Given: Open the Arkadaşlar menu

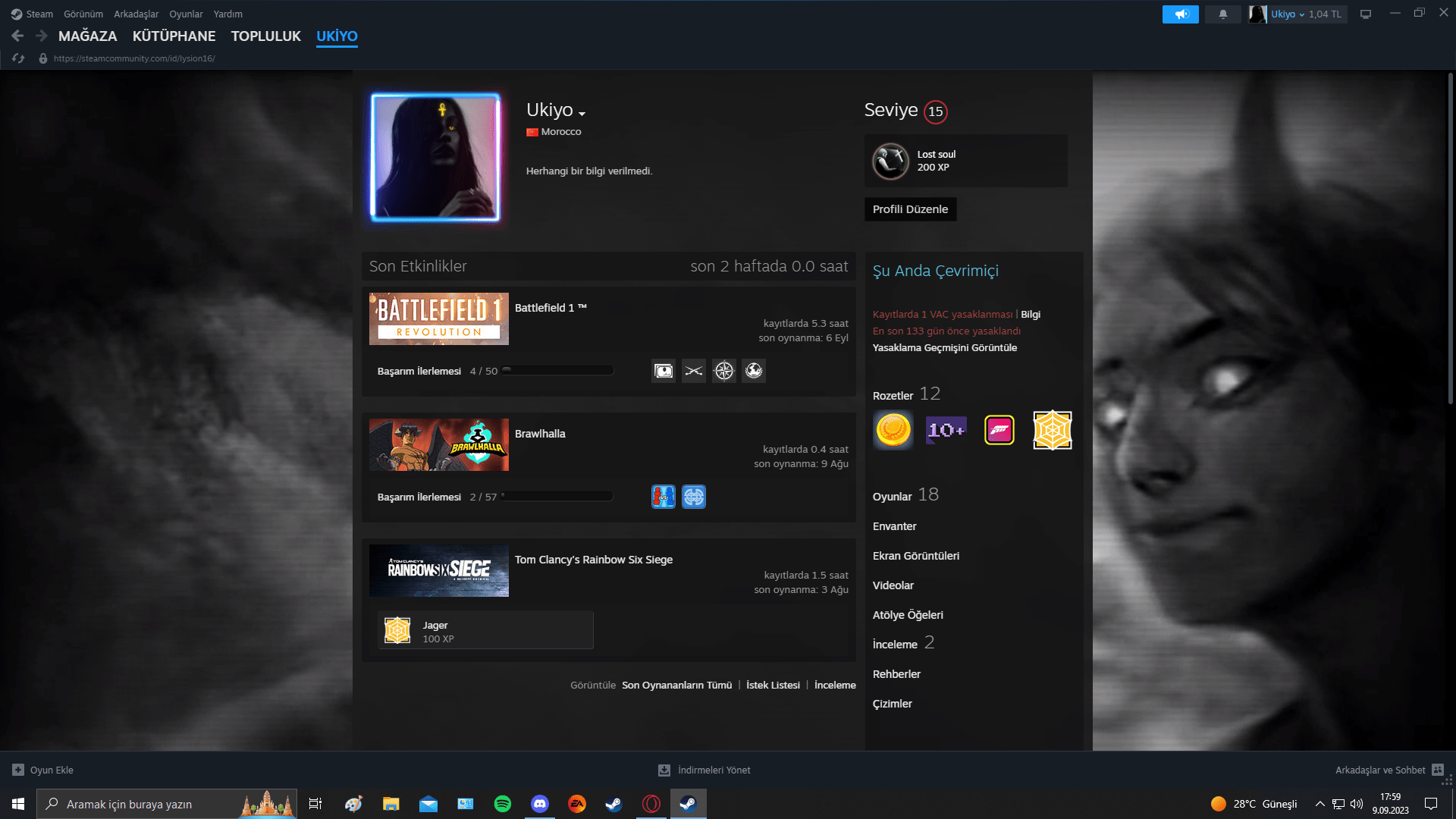Looking at the screenshot, I should tap(136, 14).
